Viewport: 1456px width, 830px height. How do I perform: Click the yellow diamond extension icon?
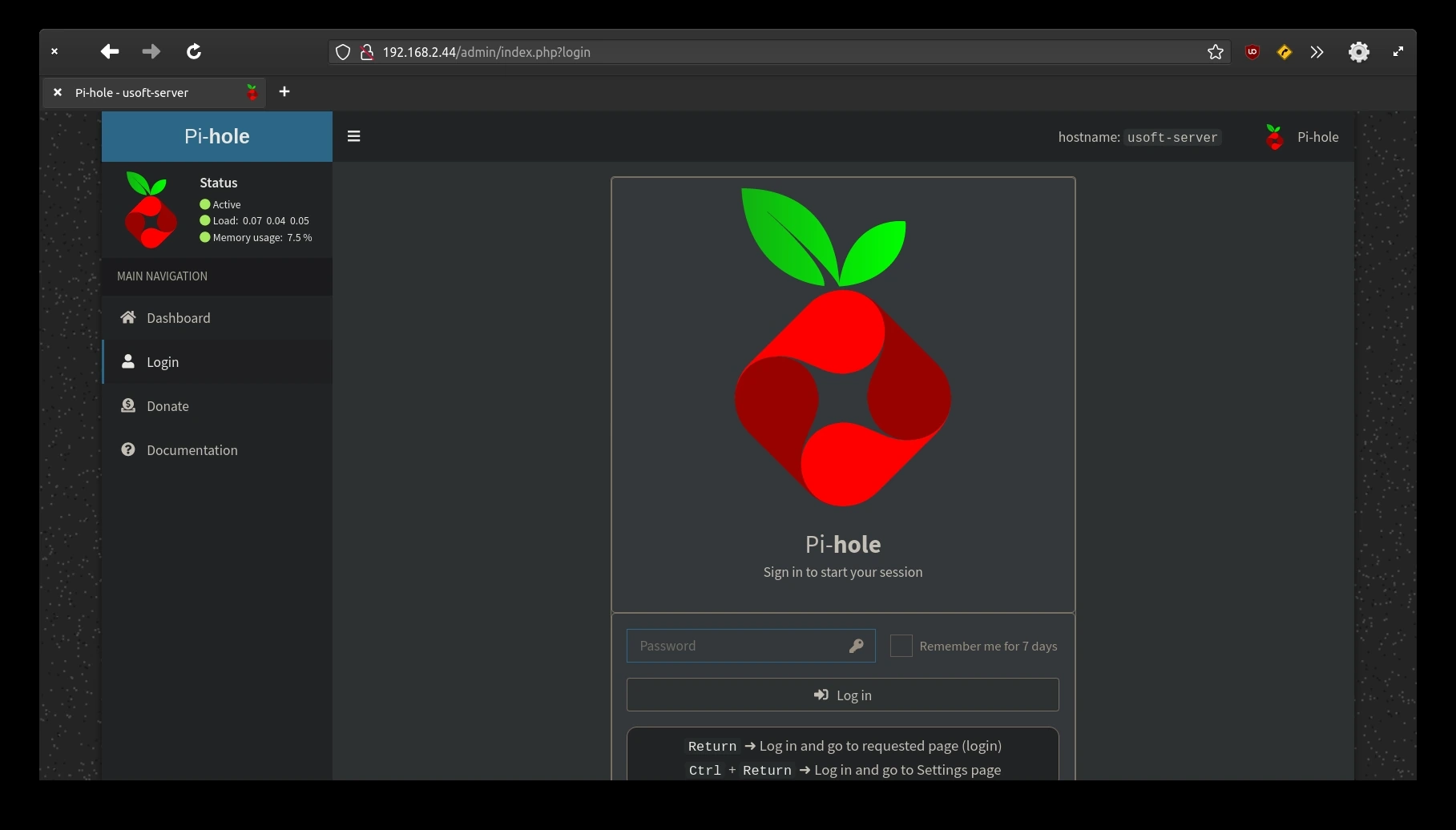coord(1285,52)
